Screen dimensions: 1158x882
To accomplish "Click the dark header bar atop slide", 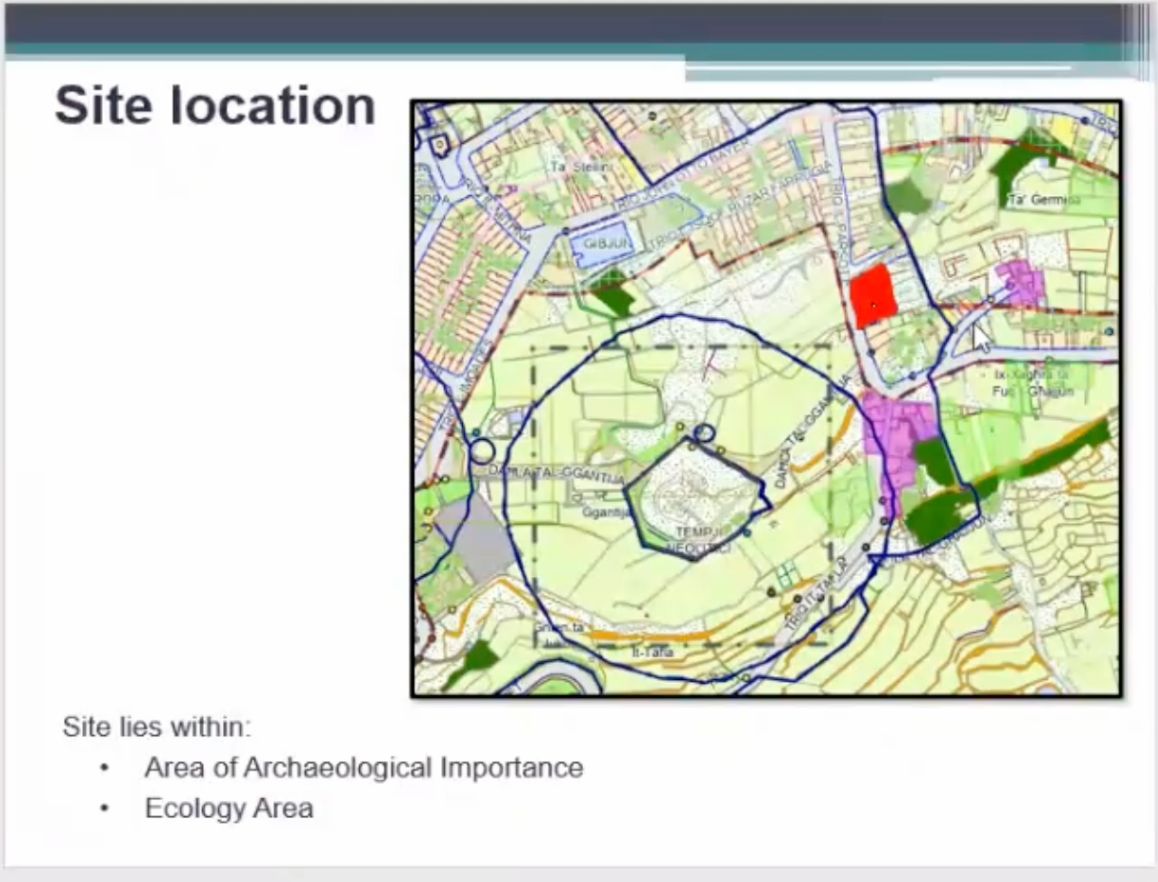I will (570, 24).
